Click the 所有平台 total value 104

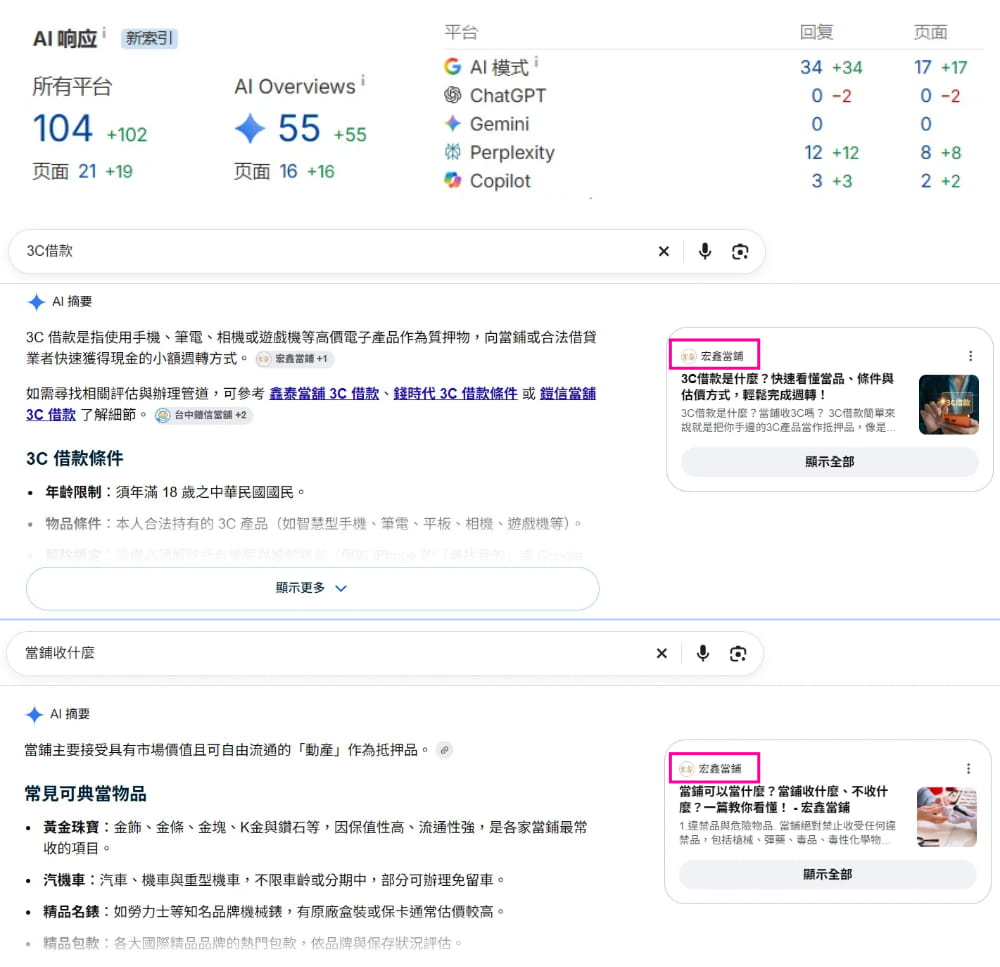[x=63, y=128]
